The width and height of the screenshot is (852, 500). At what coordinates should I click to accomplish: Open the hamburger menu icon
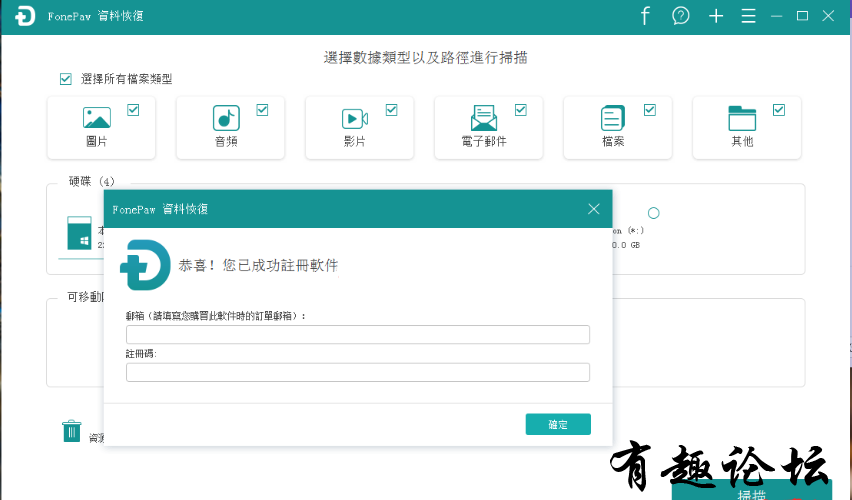[x=748, y=16]
